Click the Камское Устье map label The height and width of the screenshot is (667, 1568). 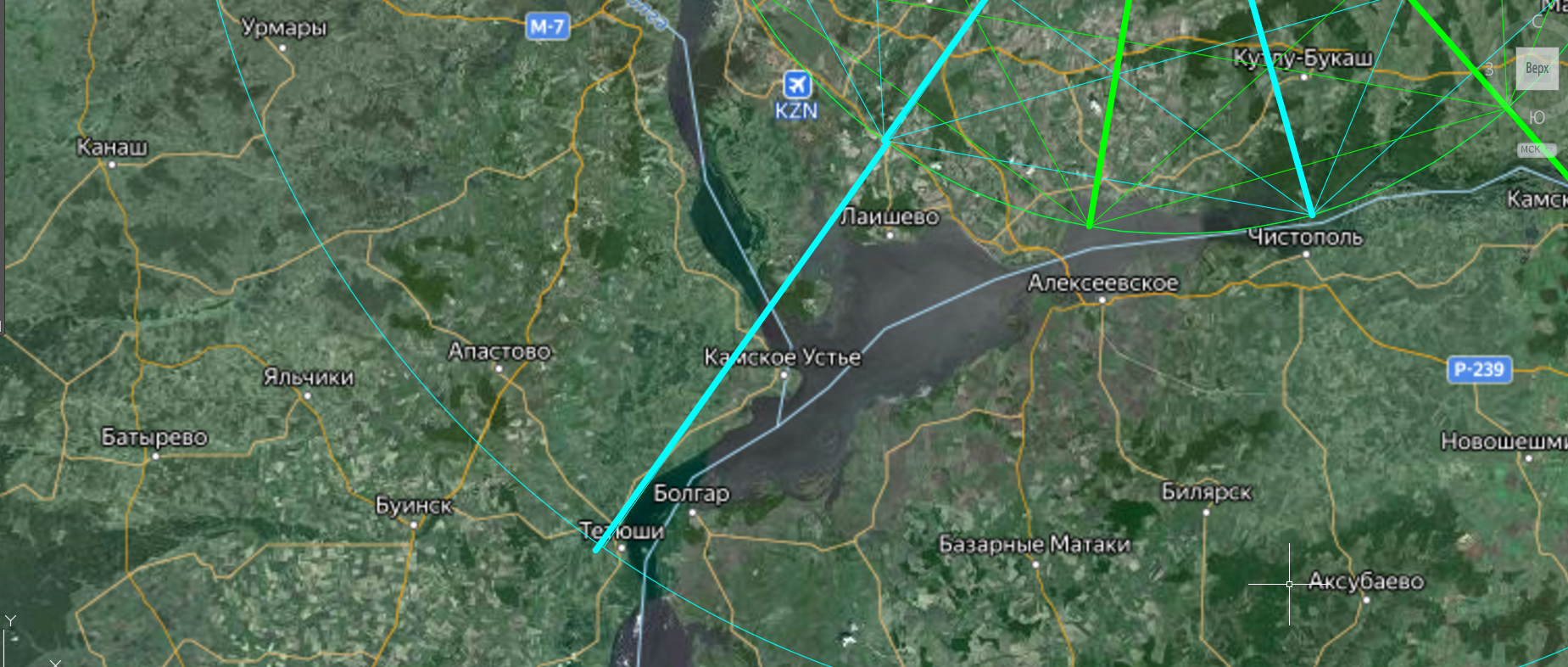782,357
